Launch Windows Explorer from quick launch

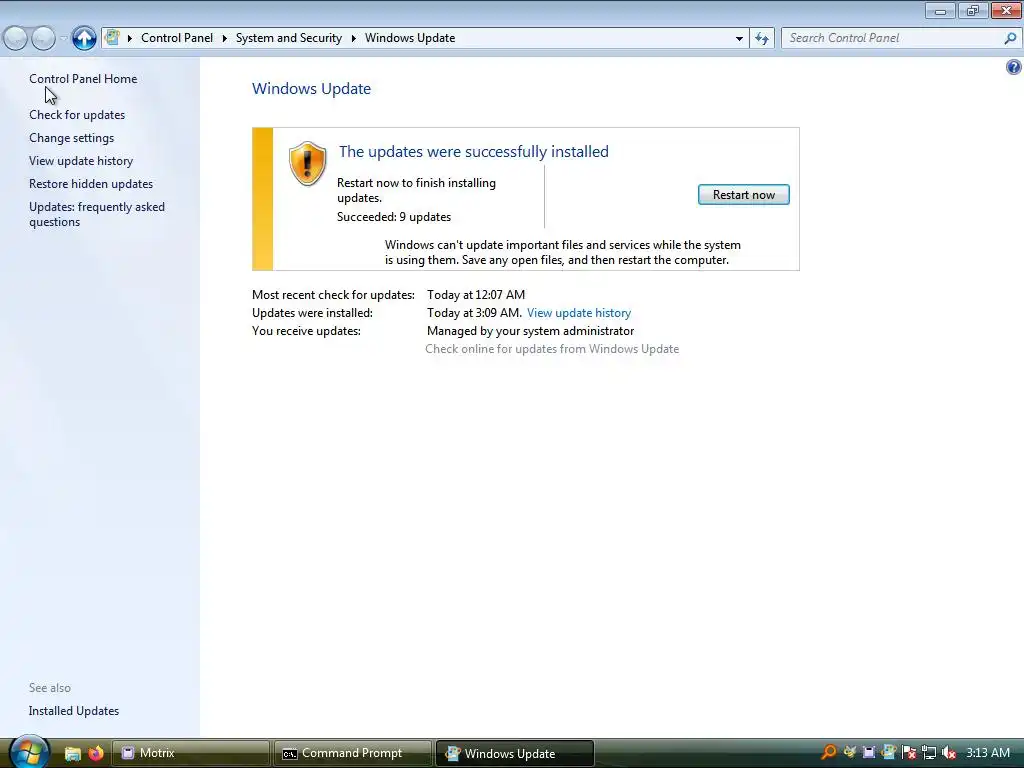72,753
